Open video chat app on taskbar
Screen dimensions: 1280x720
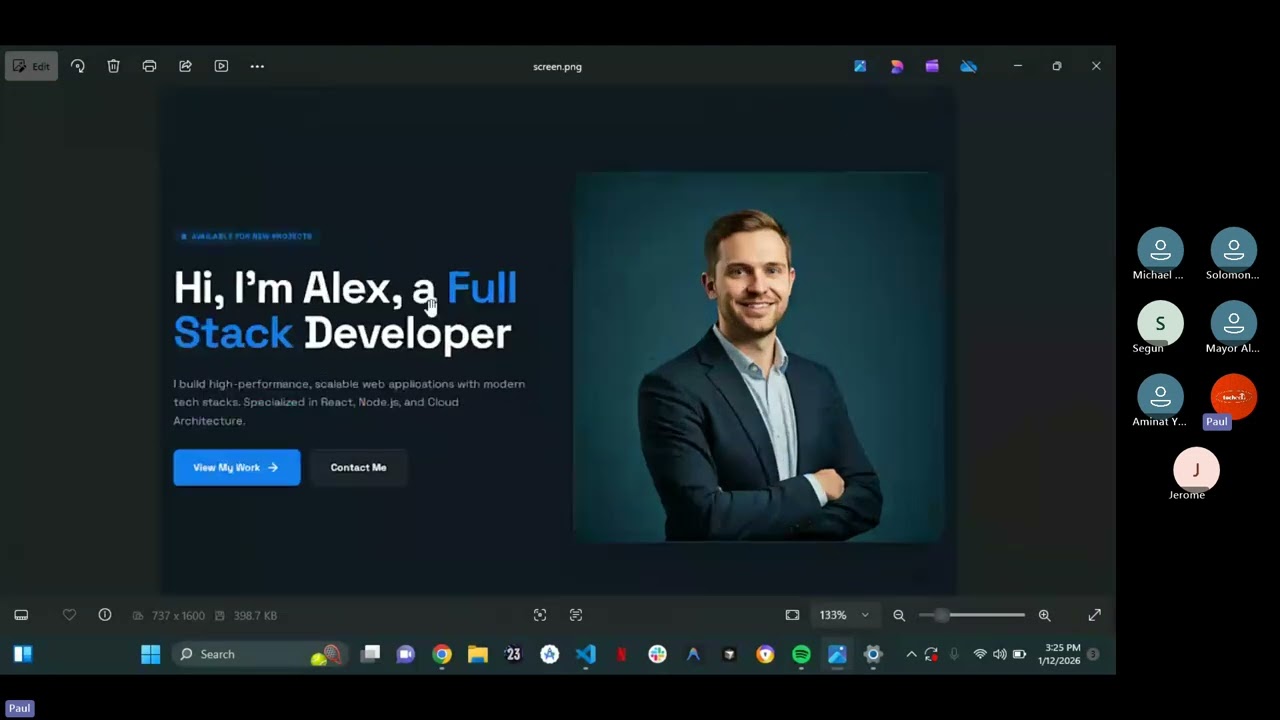[405, 654]
